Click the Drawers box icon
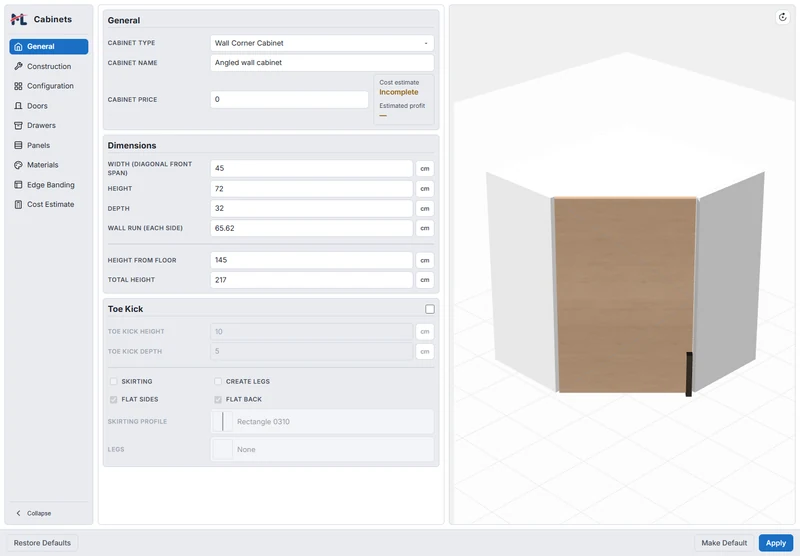This screenshot has width=800, height=556. tap(18, 125)
